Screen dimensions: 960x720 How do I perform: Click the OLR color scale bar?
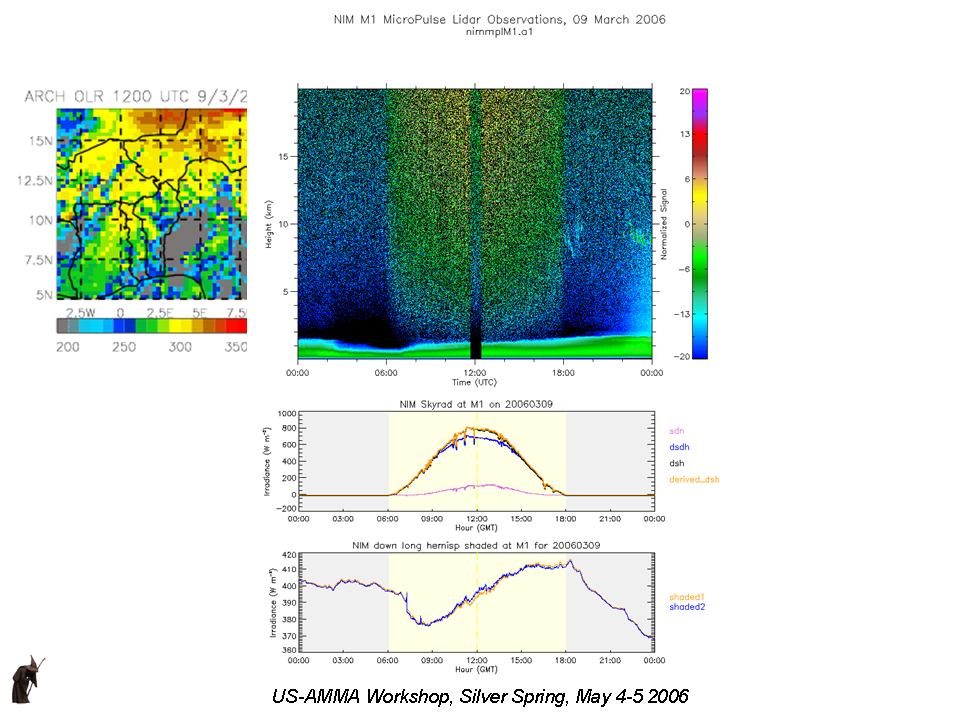pyautogui.click(x=152, y=326)
